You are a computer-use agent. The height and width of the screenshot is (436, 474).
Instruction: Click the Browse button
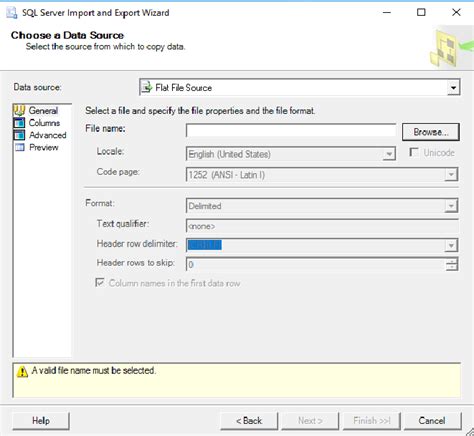click(431, 132)
